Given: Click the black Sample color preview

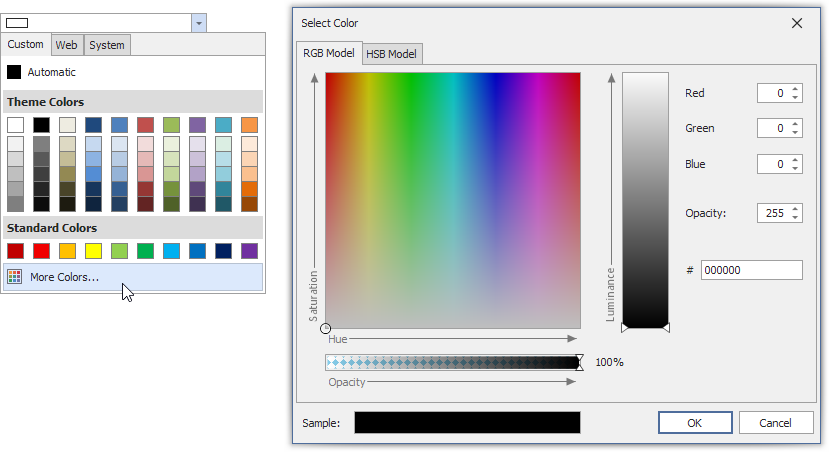Looking at the screenshot, I should (467, 423).
